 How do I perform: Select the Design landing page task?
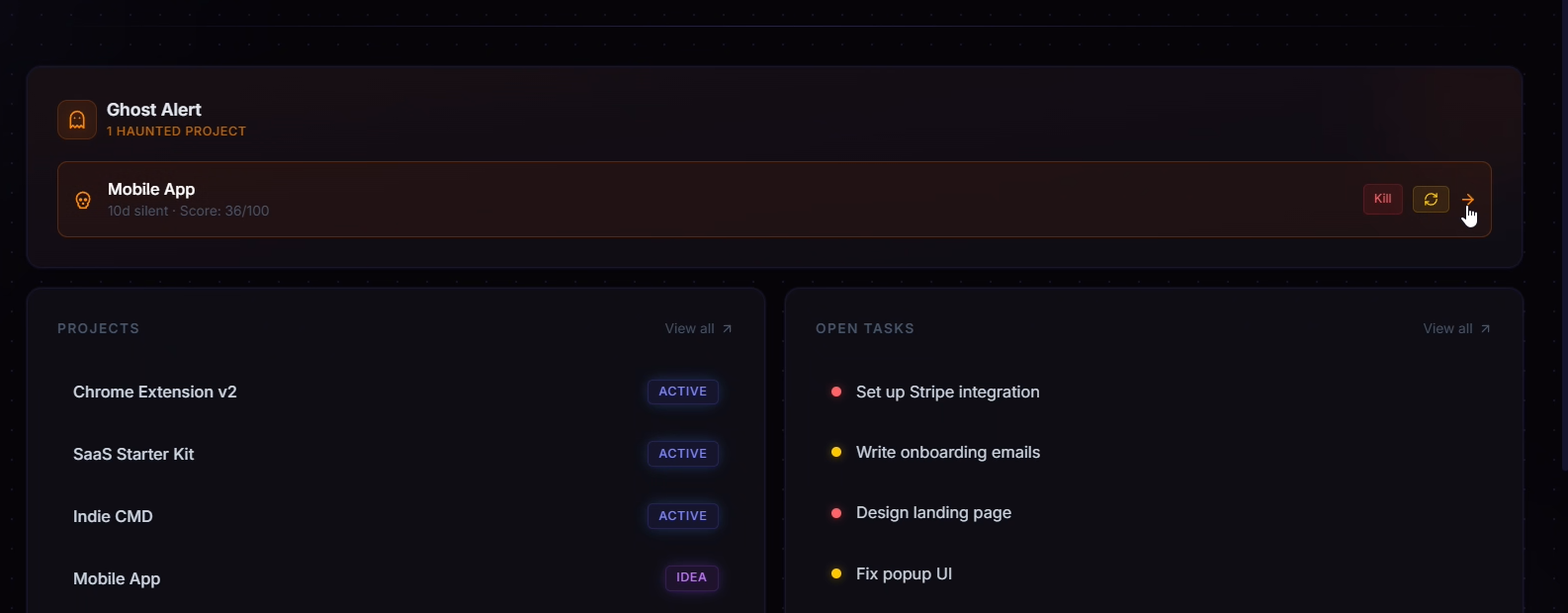pyautogui.click(x=933, y=513)
